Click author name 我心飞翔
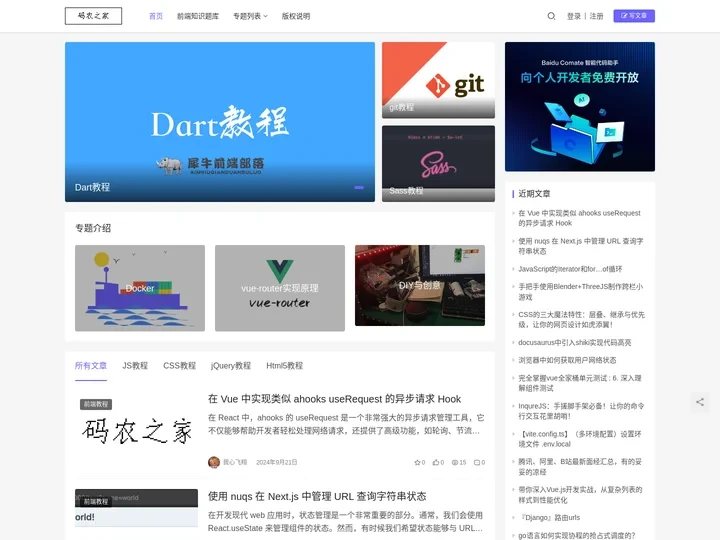720x540 pixels. point(235,462)
